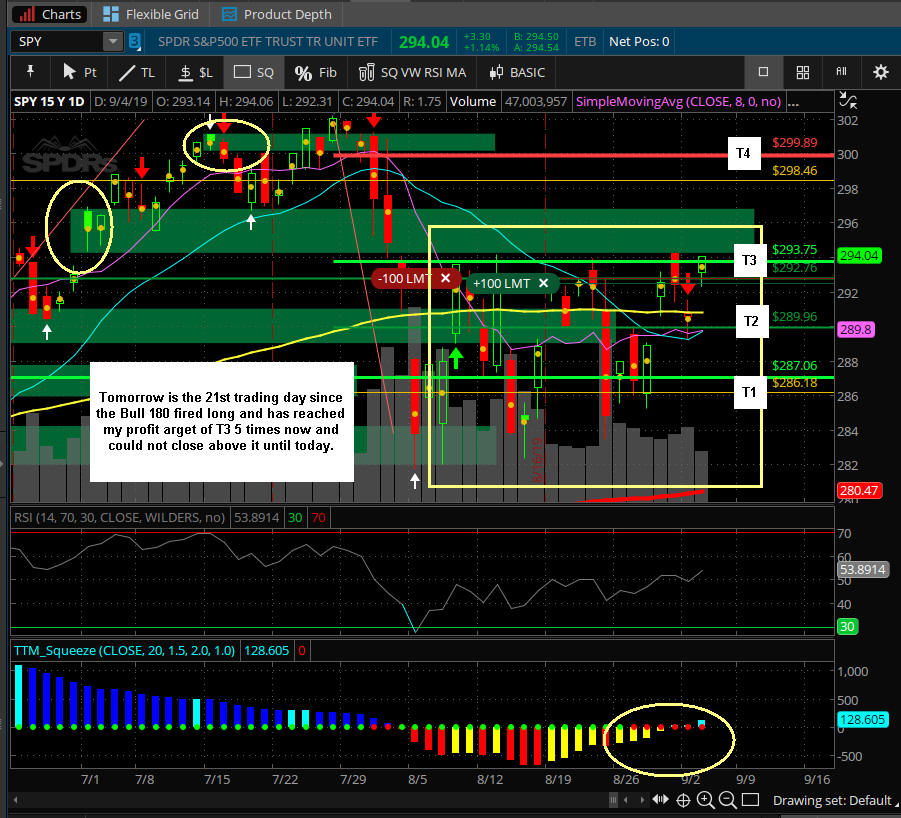Click the TTM_Squeeze (CLOSE, 20, 1.5, 2.0, 1.0) label
This screenshot has height=818, width=901.
point(124,650)
